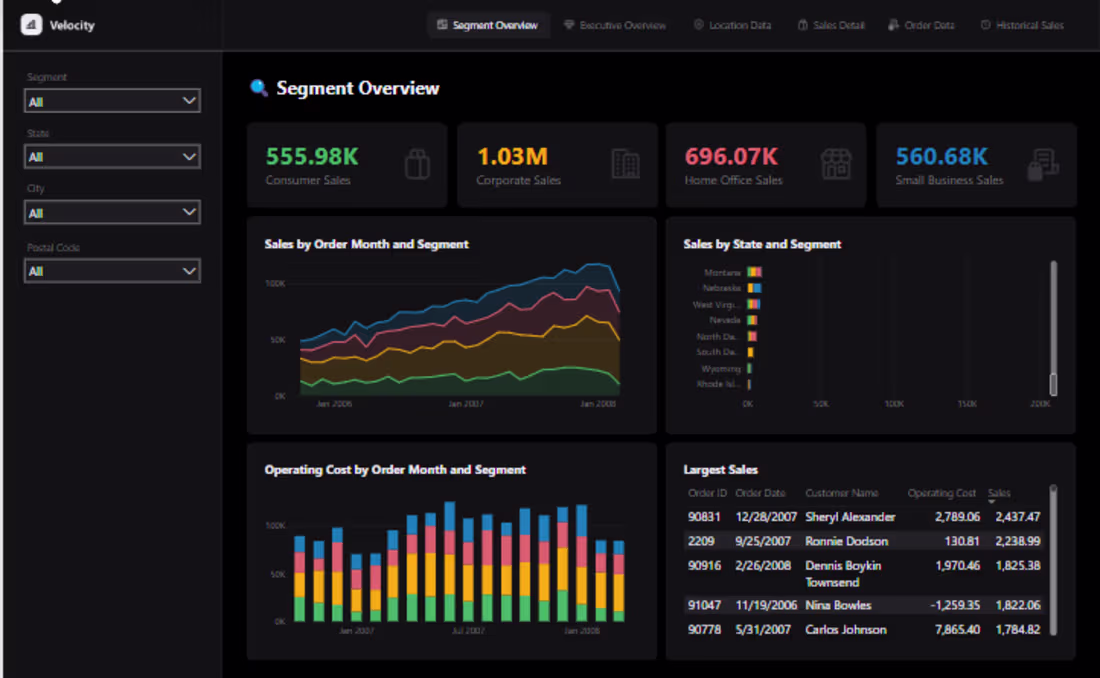Click the storefront icon on Home Office Sales card

(x=834, y=164)
